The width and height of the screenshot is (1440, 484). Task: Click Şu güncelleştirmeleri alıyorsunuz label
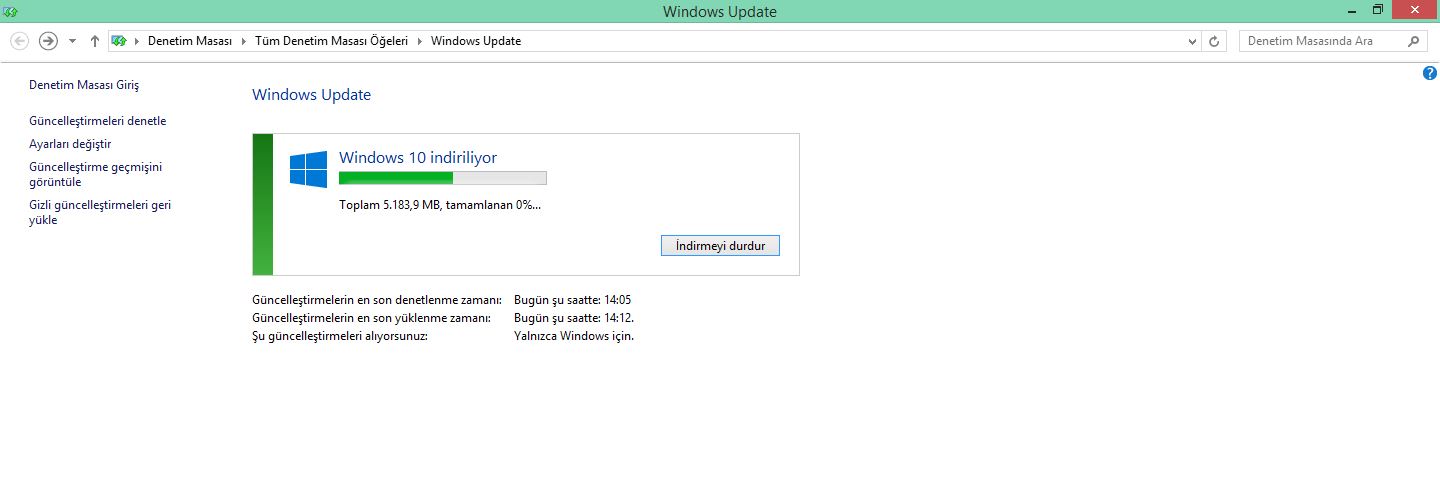(340, 336)
